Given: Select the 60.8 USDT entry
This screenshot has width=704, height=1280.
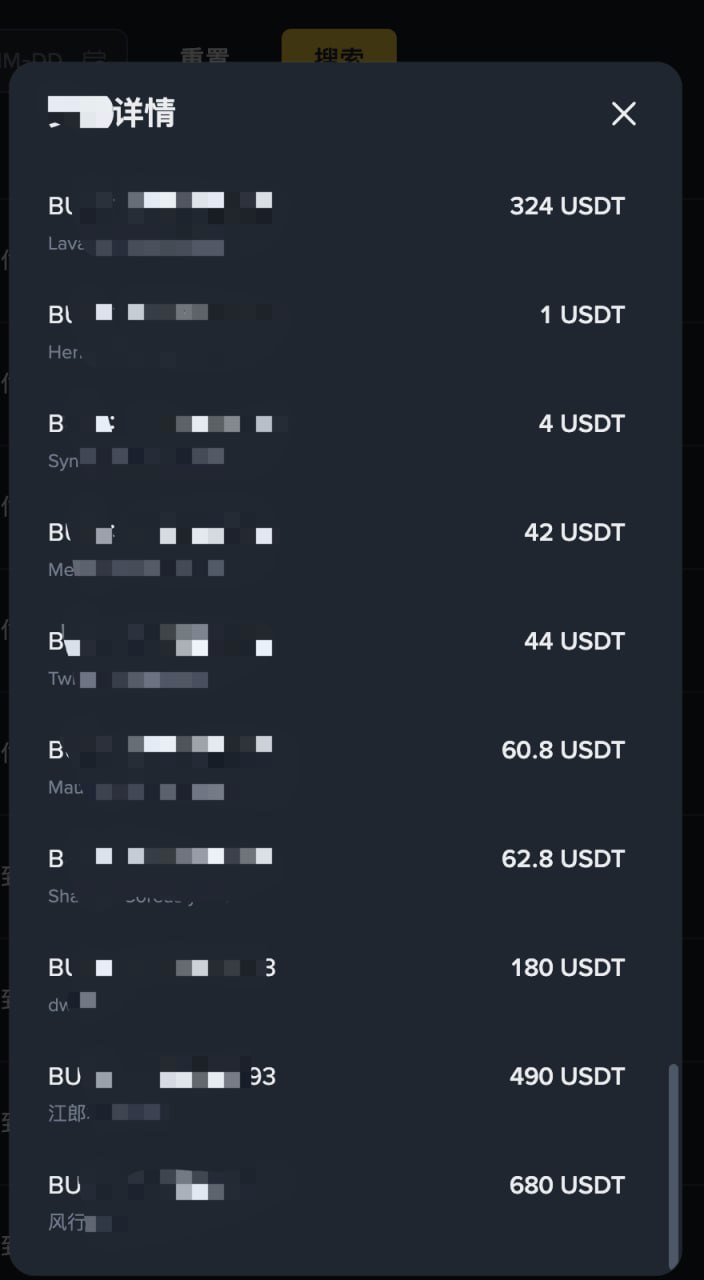Looking at the screenshot, I should [x=336, y=769].
